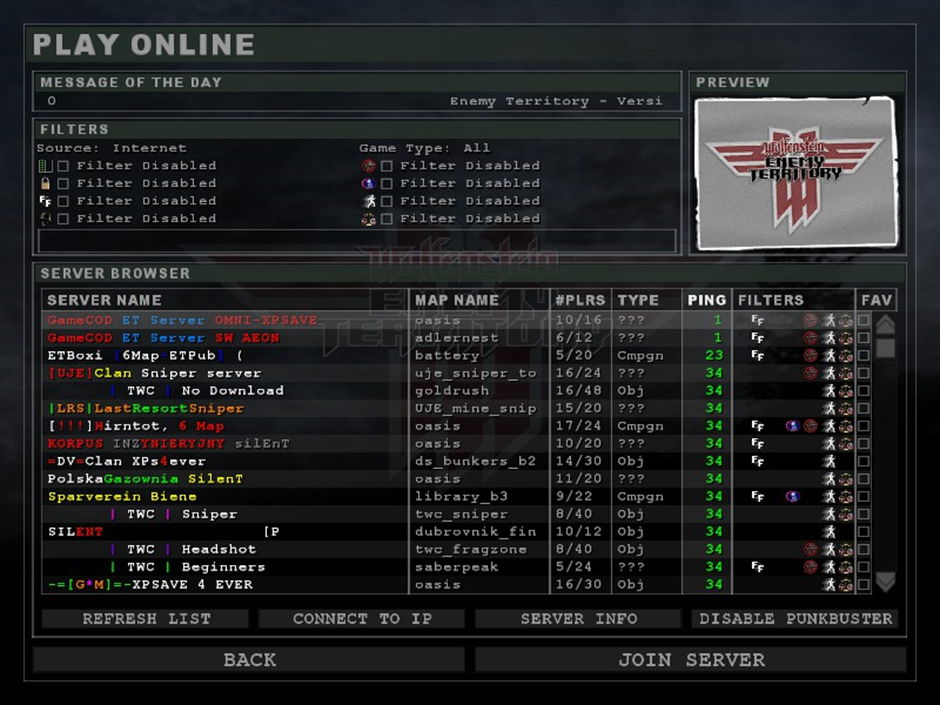
Task: Click the server list scroll down arrow
Action: (885, 582)
